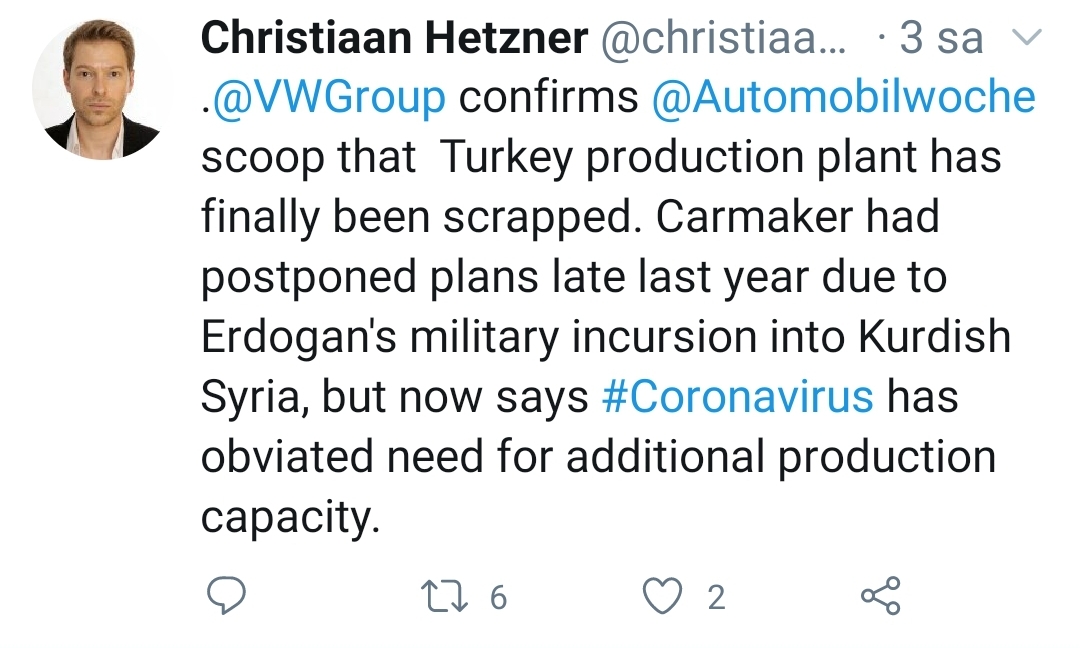
Task: Click the word 'capacity.' ending the tweet
Action: [x=291, y=517]
